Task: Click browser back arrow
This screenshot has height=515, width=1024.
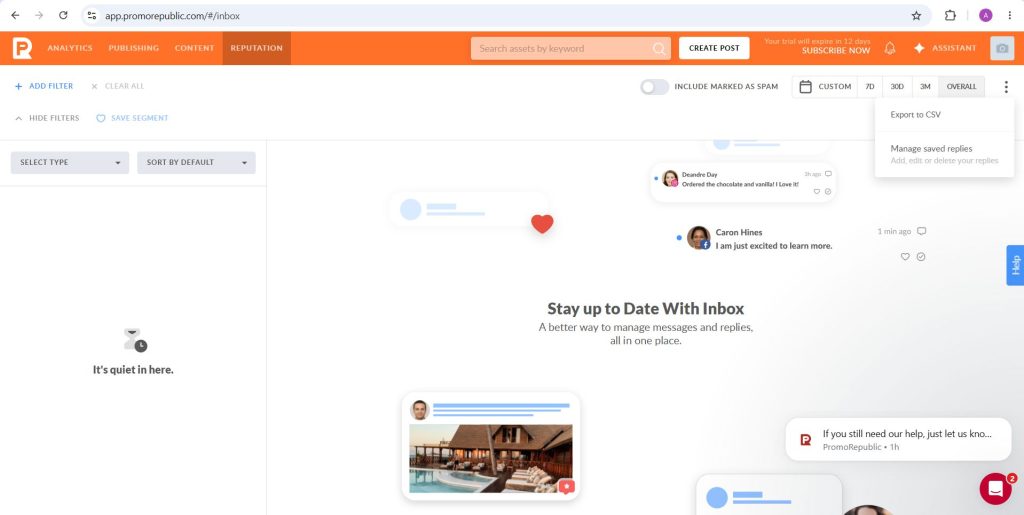Action: click(x=16, y=15)
